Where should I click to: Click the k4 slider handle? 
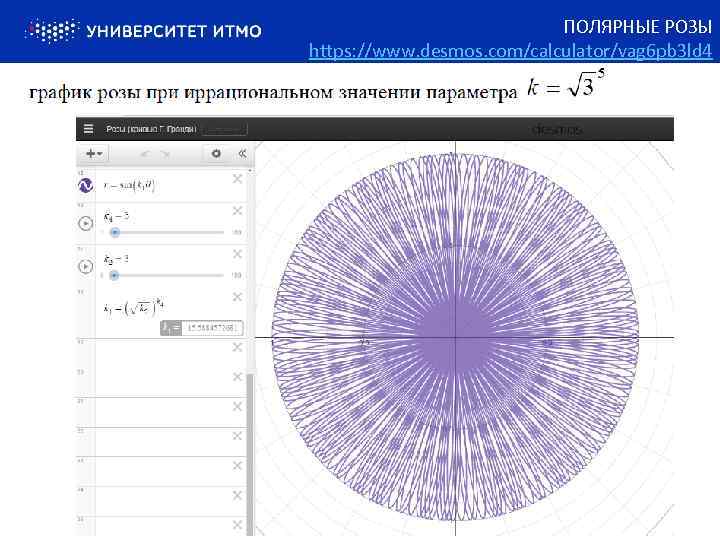pos(115,232)
